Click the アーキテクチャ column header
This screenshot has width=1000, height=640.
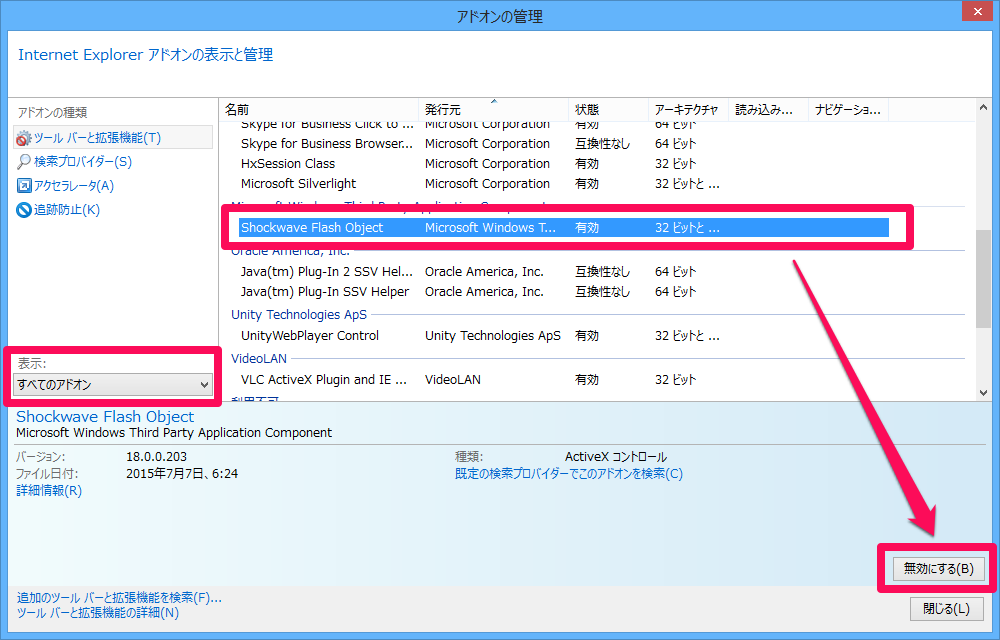click(686, 109)
